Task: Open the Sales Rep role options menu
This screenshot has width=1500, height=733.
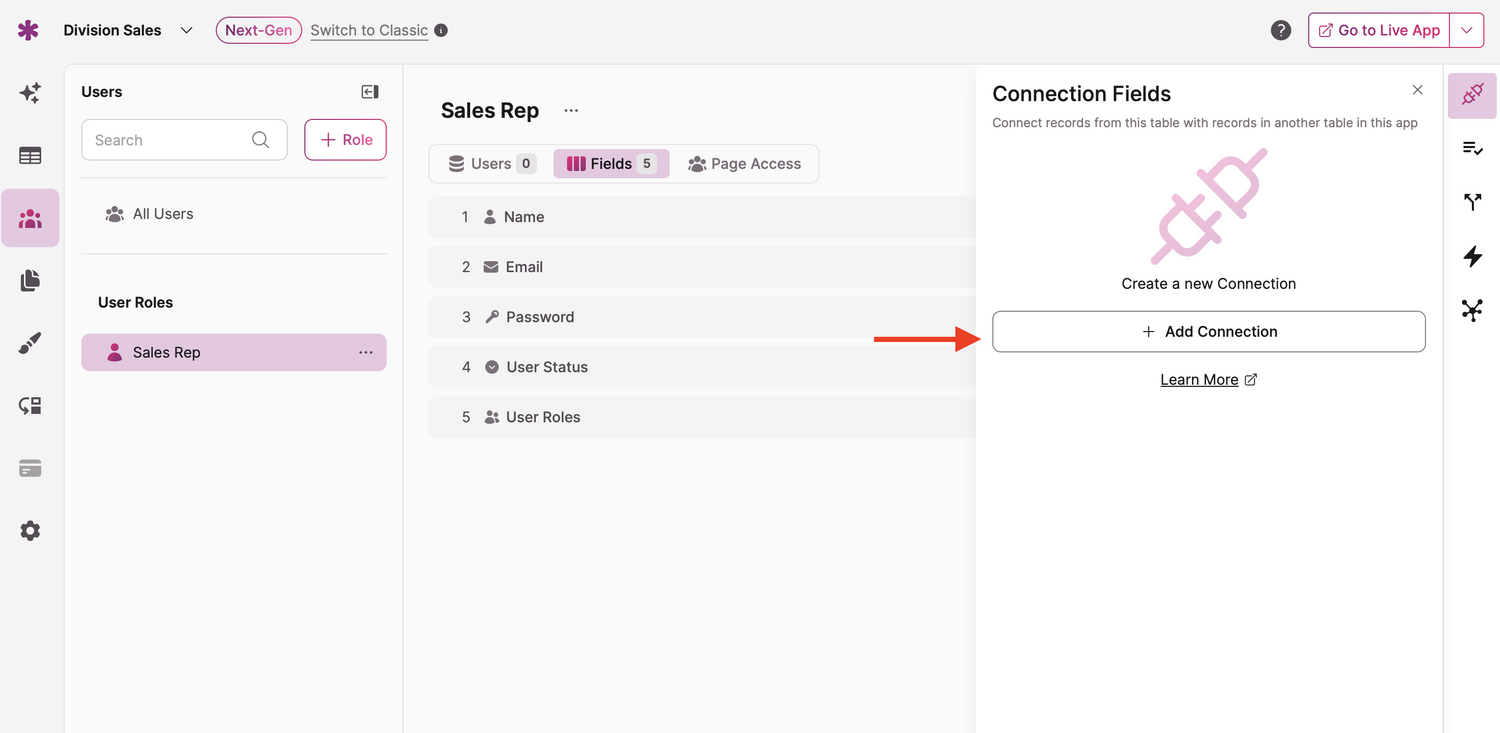Action: (x=366, y=352)
